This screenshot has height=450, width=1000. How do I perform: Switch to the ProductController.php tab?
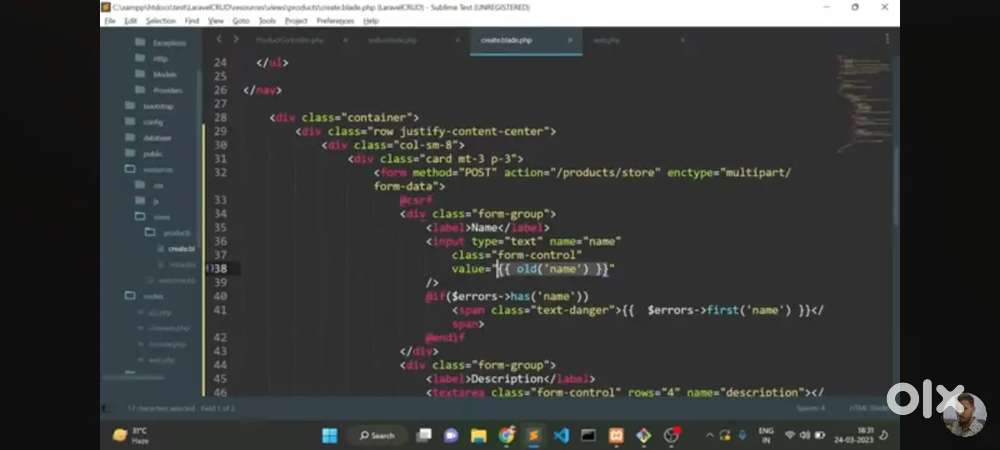point(289,40)
